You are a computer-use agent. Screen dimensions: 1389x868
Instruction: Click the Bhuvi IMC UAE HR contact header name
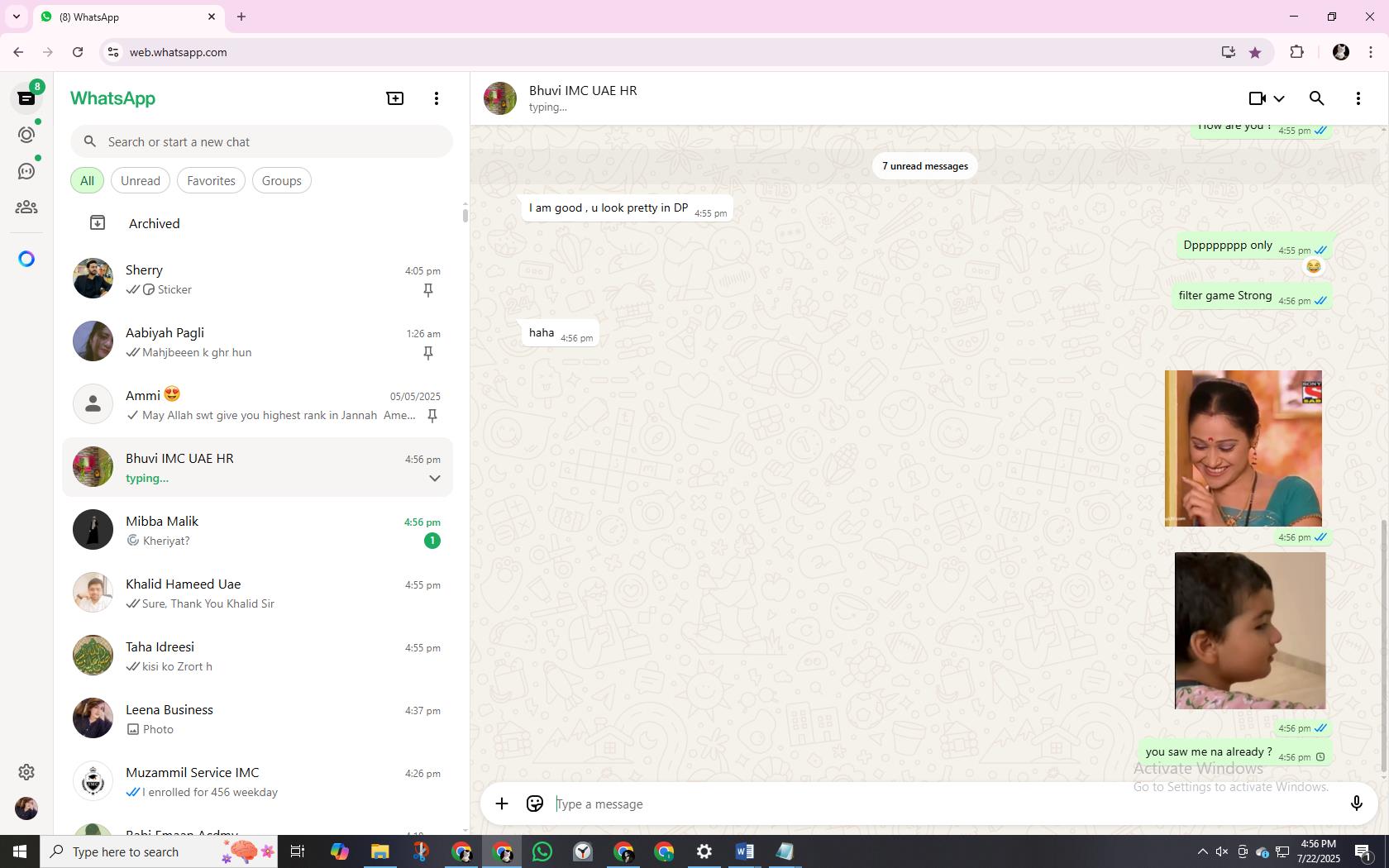coord(583,91)
